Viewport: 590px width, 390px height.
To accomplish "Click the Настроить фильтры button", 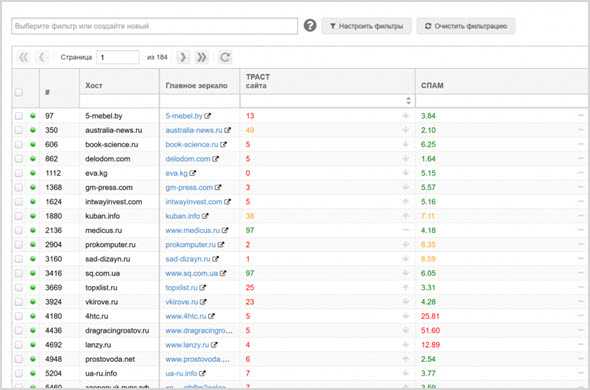I will 366,26.
